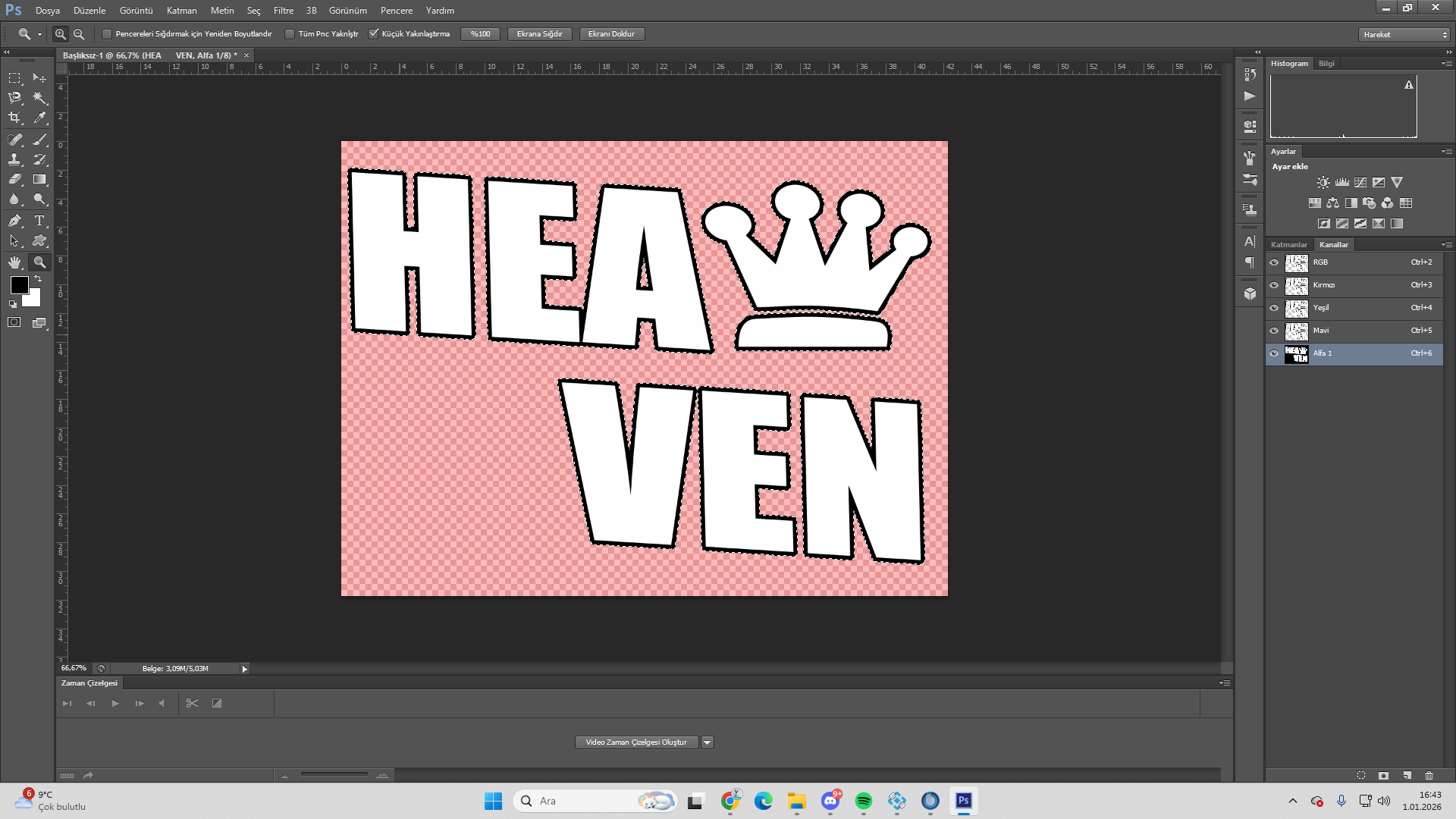
Task: Add a Brightness/Contrast adjustment
Action: [1323, 183]
